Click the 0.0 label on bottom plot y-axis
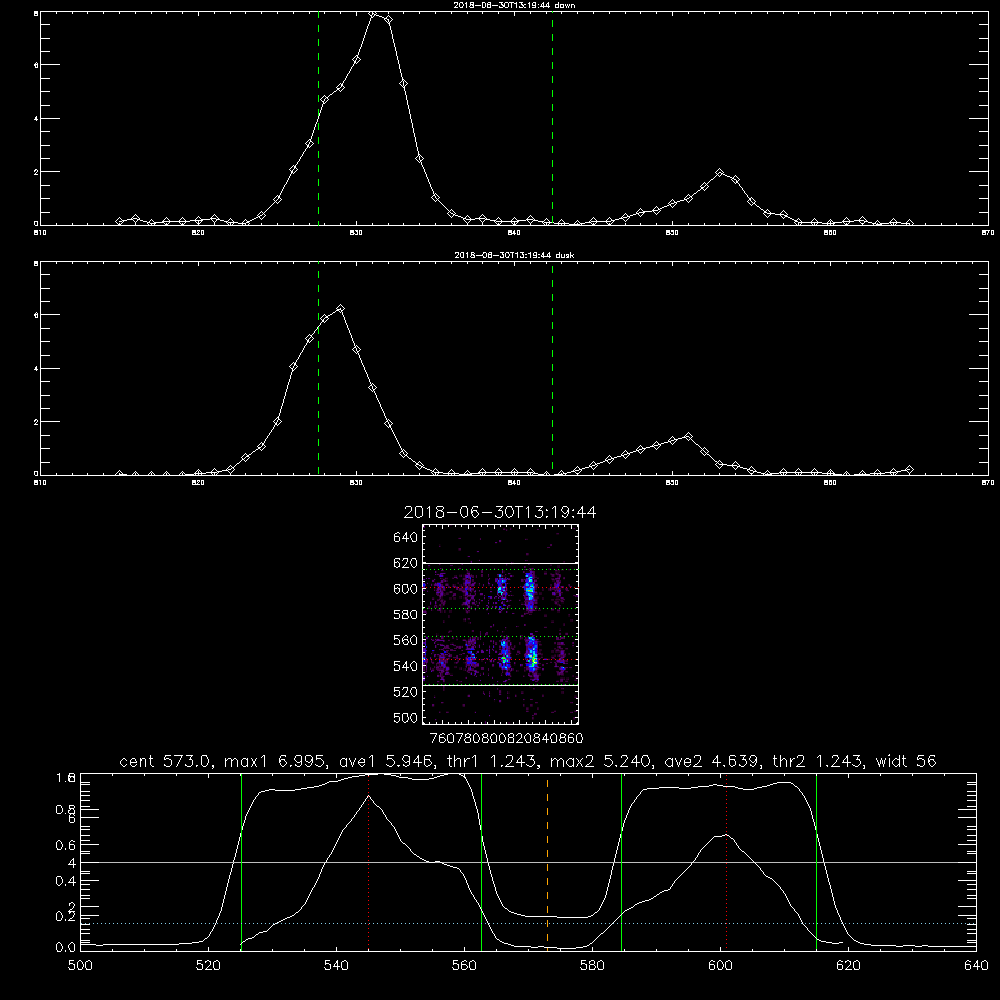 (x=66, y=947)
